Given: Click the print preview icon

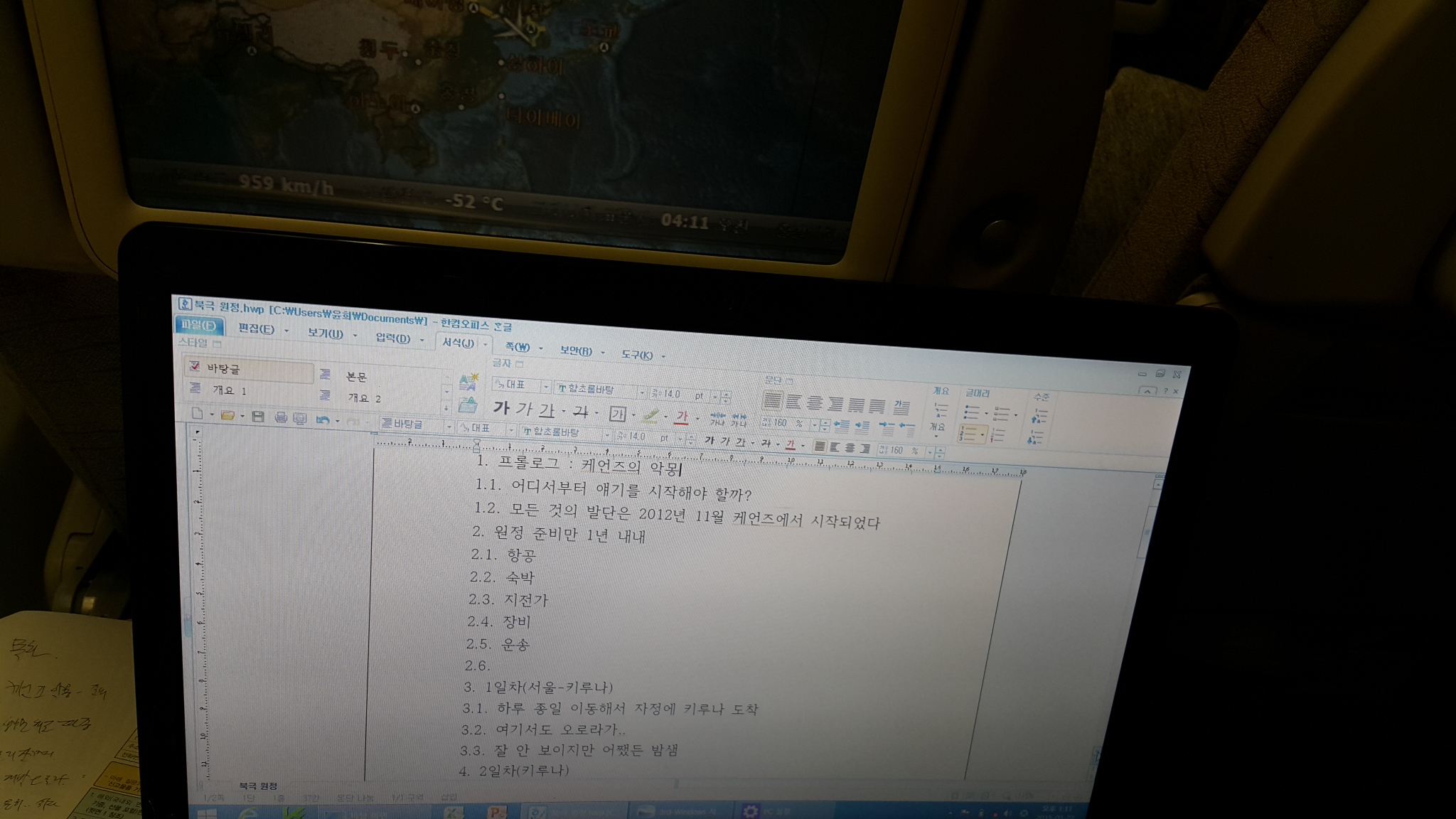Looking at the screenshot, I should click(x=300, y=418).
